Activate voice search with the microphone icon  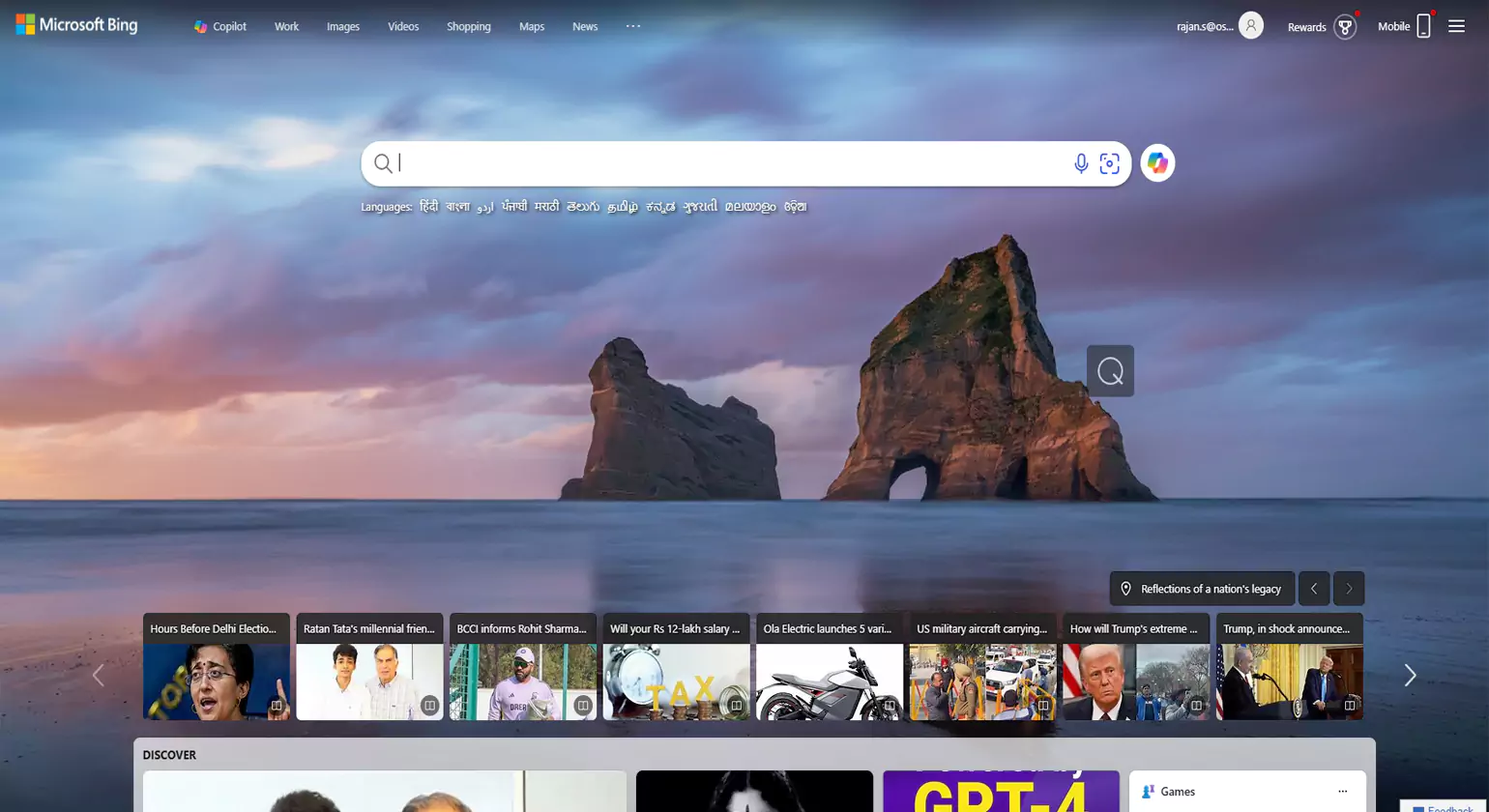click(1080, 162)
